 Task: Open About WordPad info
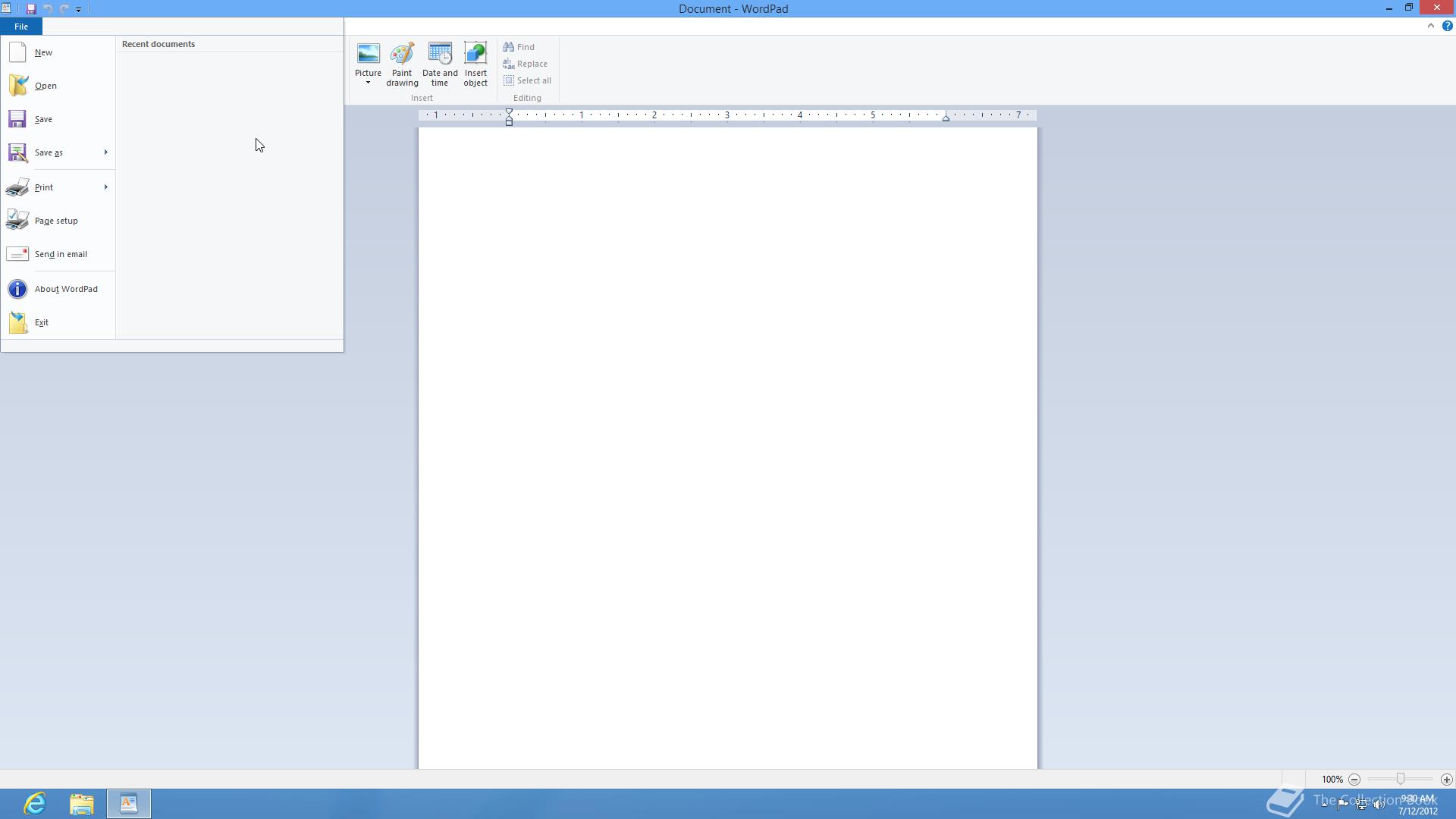[58, 289]
